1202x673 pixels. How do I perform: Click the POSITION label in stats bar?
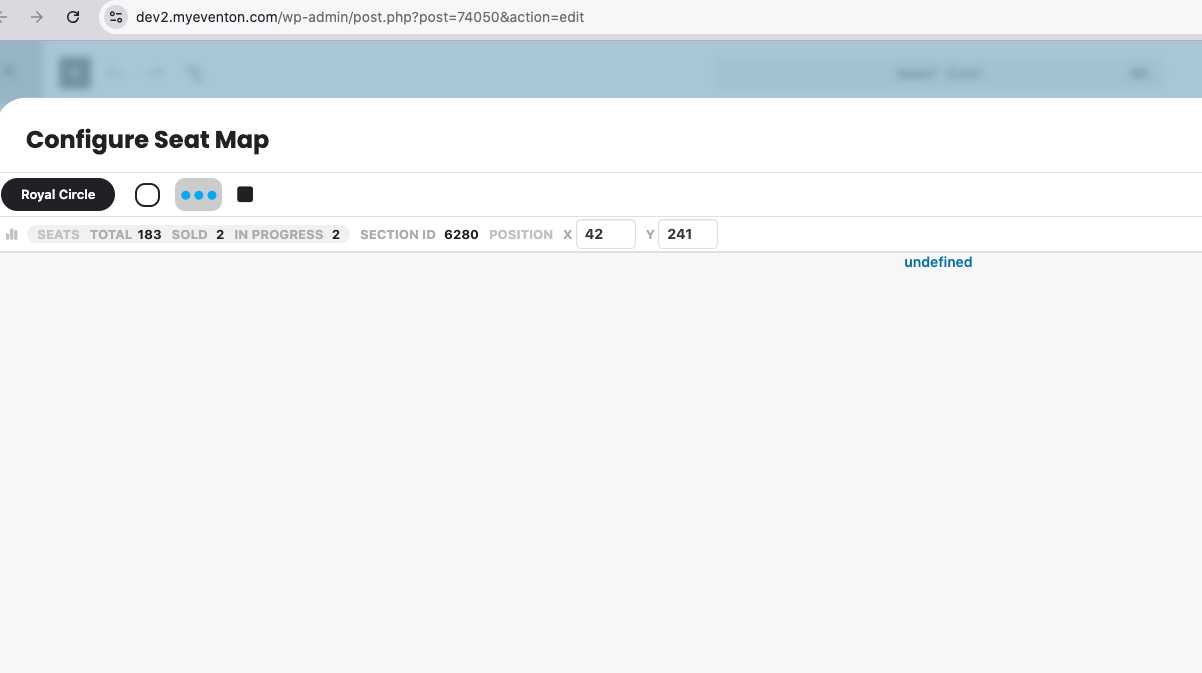coord(520,234)
